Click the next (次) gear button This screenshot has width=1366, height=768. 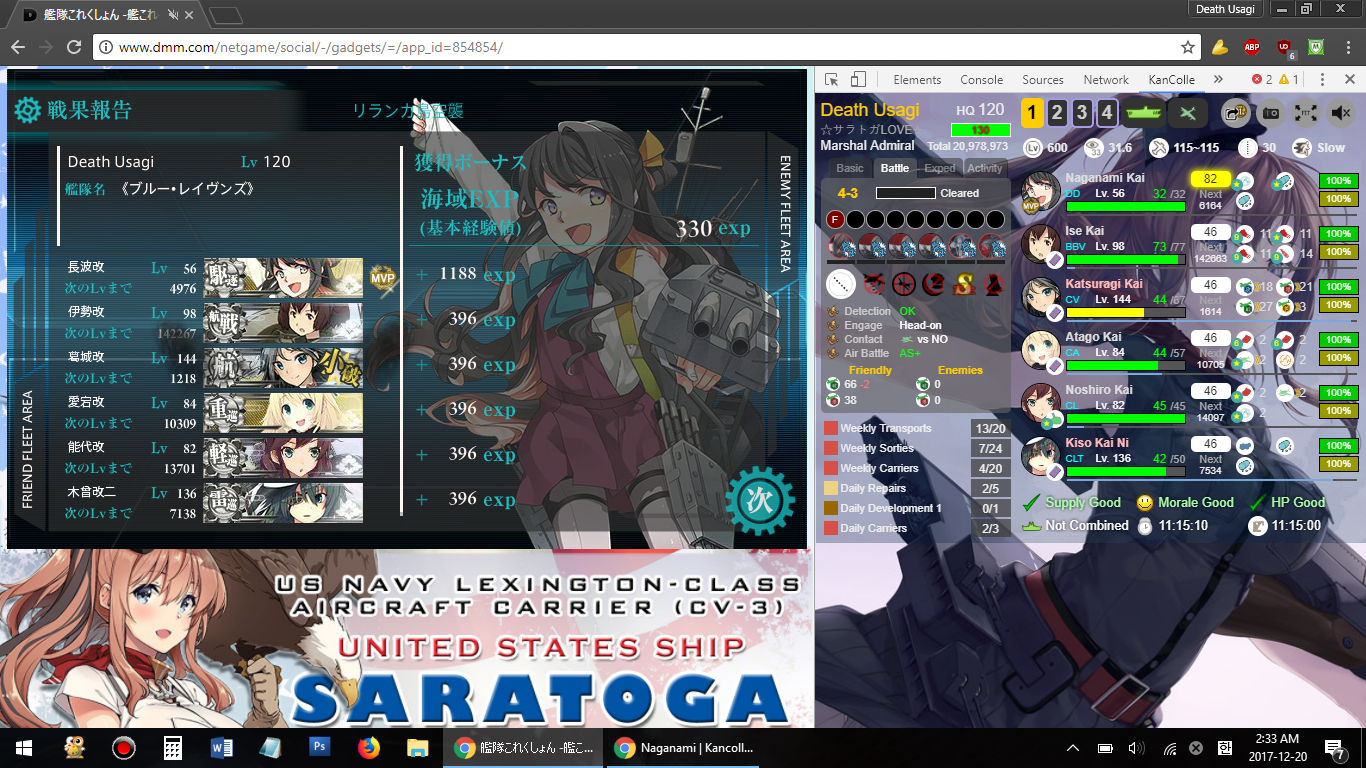(x=760, y=500)
